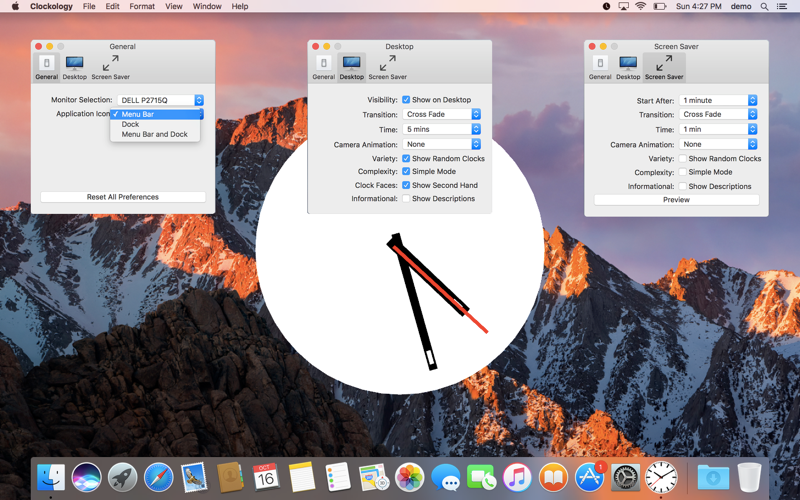Click the Sun 4:27 PM clock
Viewport: 800px width, 500px height.
pyautogui.click(x=698, y=6)
